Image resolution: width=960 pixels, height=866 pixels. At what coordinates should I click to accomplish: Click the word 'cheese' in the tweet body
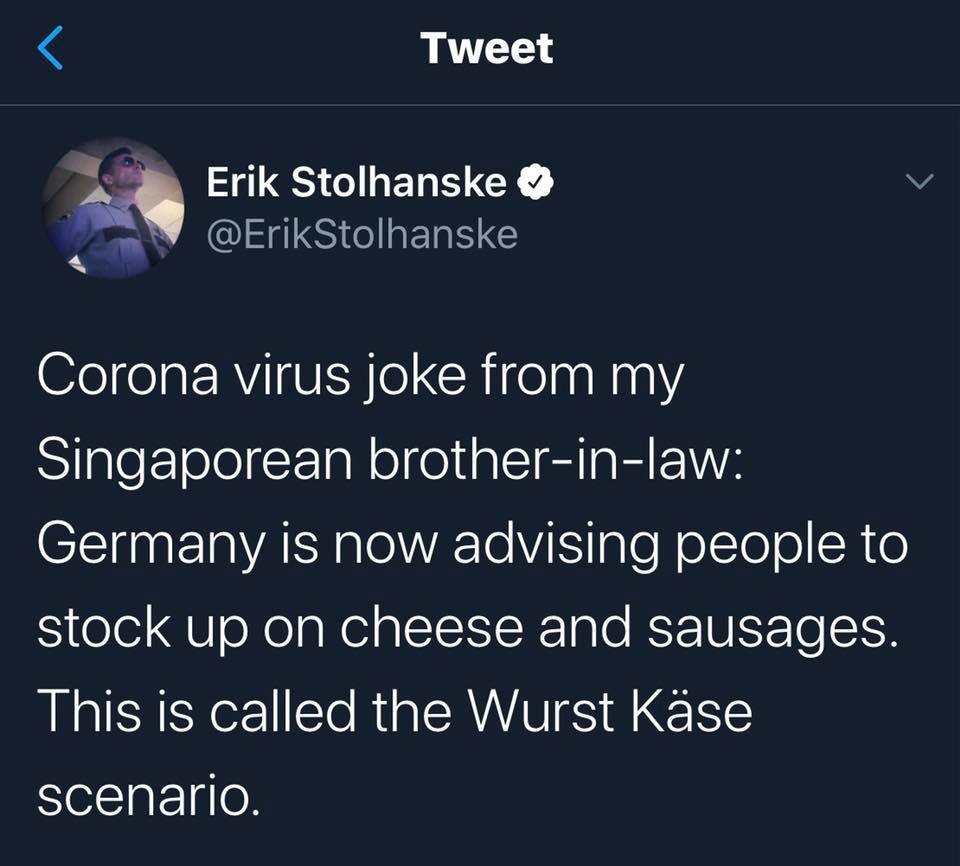(432, 627)
